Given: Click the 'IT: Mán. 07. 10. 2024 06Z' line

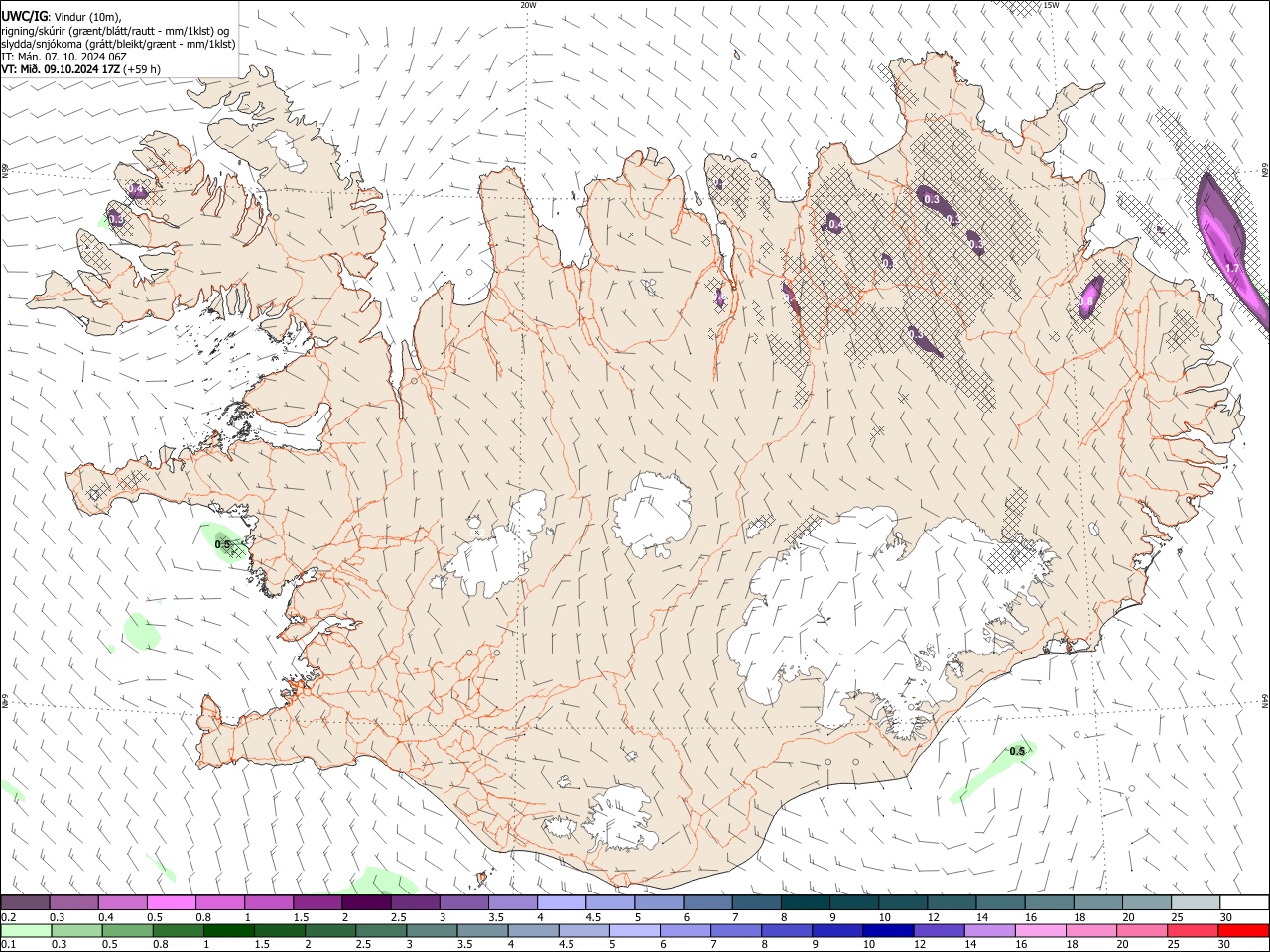Looking at the screenshot, I should click(62, 57).
